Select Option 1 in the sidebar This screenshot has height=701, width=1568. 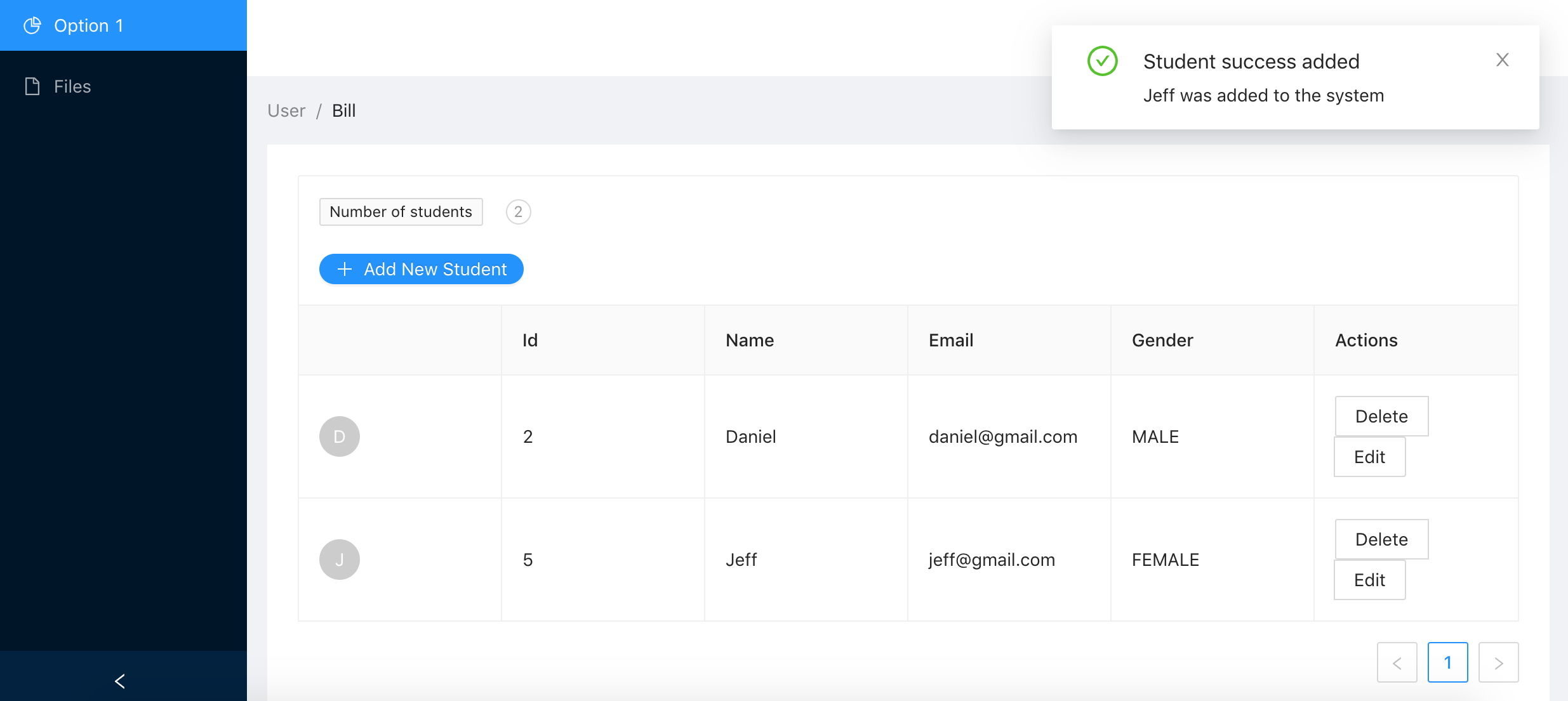tap(88, 25)
